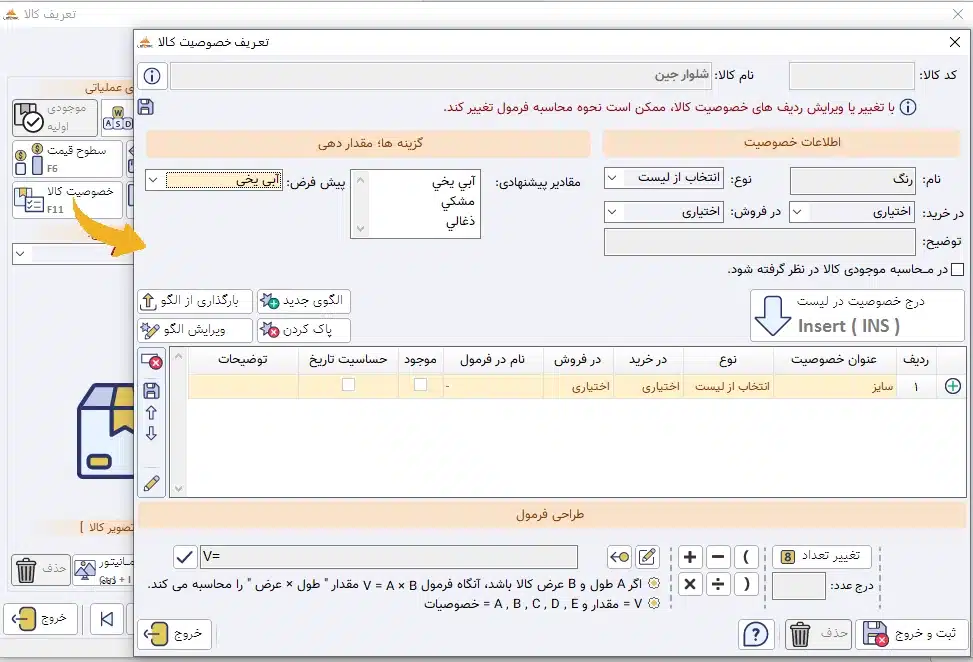Toggle حساسیت تاریخ checkbox in row 1
This screenshot has width=973, height=662.
348,385
